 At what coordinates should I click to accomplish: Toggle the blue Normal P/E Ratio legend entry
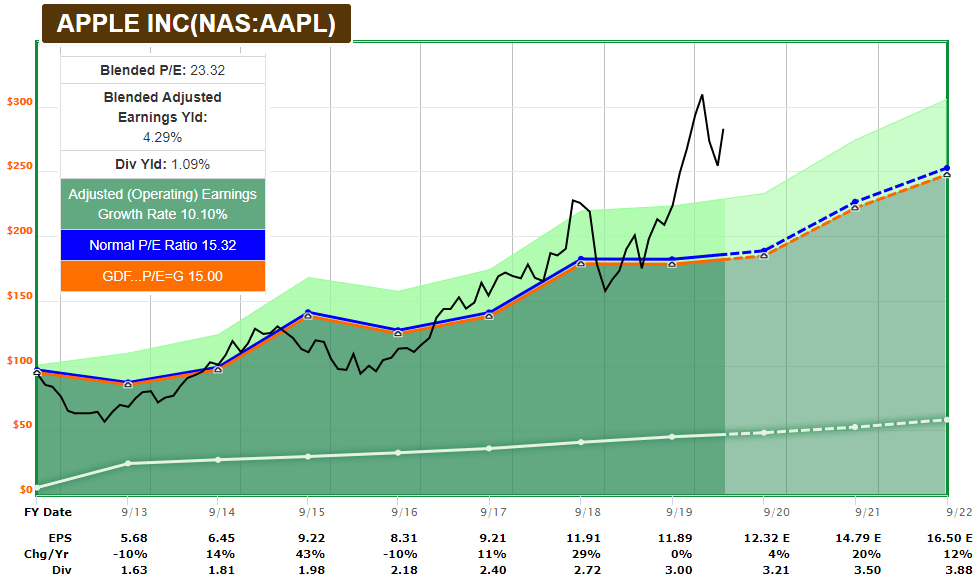[x=163, y=245]
